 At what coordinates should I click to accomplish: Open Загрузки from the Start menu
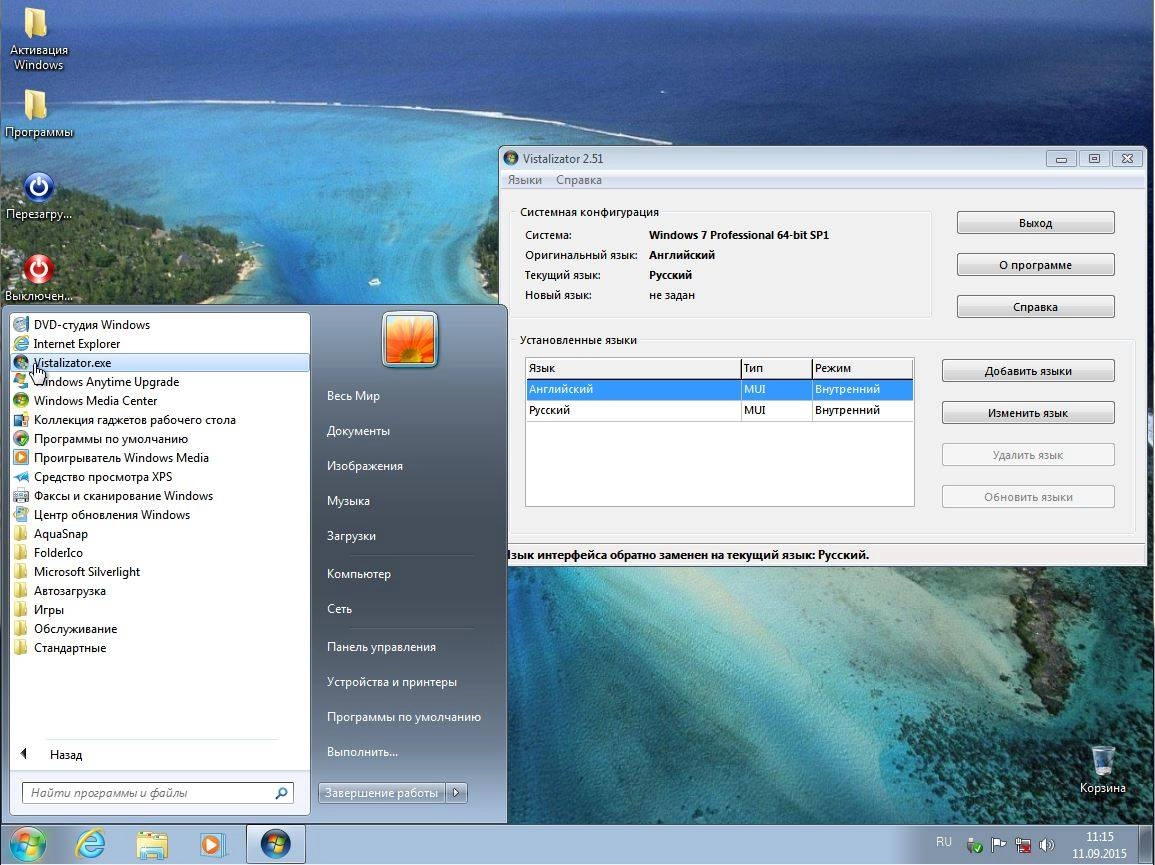tap(351, 536)
